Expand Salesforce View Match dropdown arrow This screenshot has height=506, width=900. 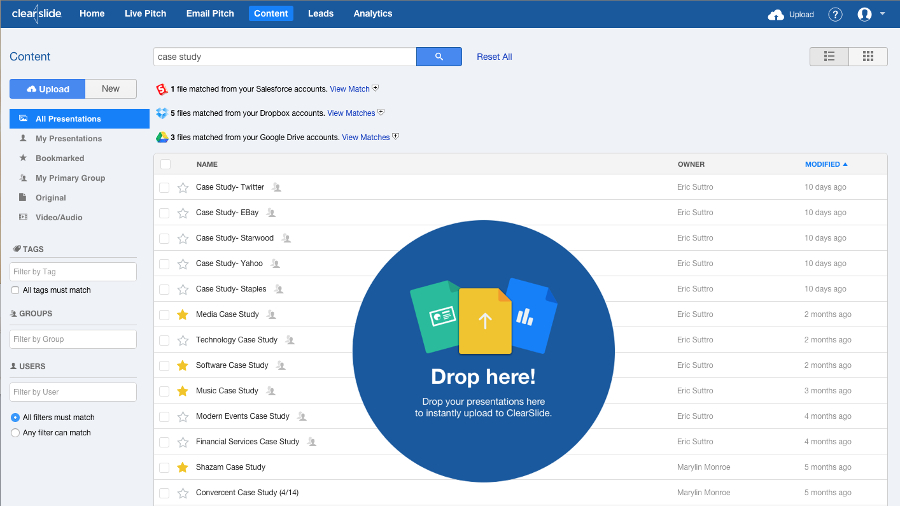(x=375, y=88)
